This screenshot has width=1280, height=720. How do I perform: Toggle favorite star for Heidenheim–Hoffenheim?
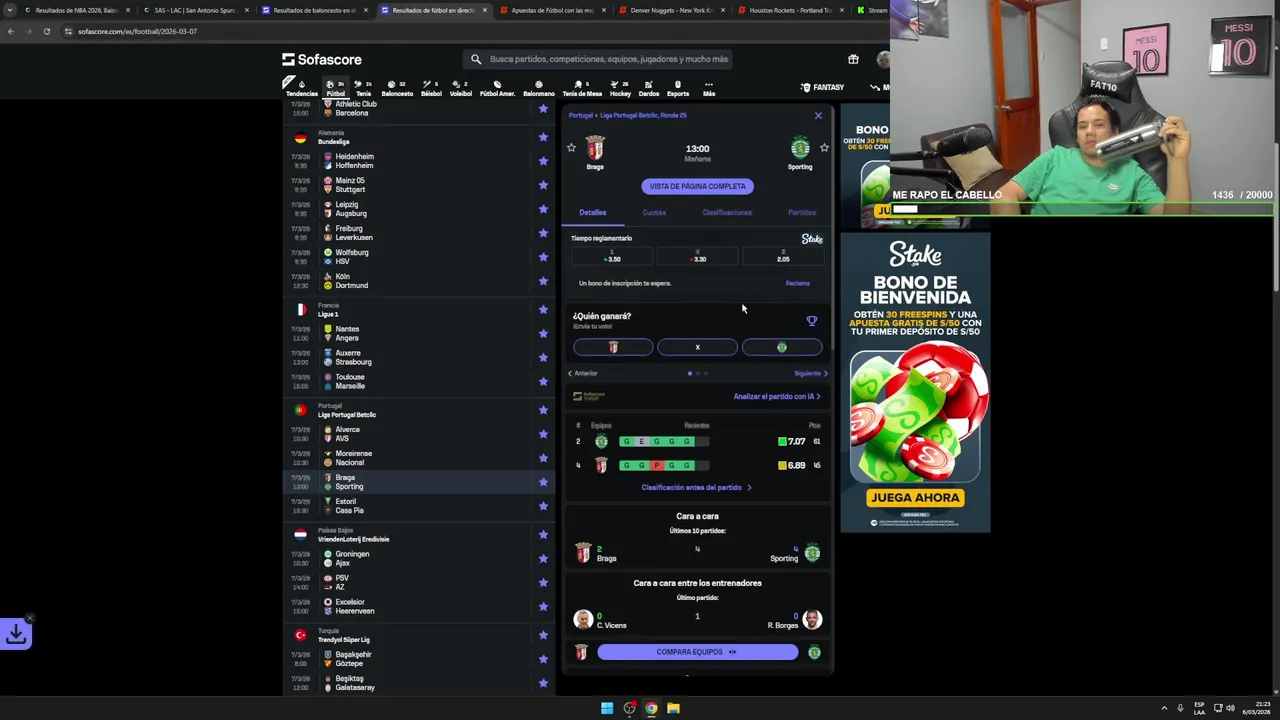point(543,161)
